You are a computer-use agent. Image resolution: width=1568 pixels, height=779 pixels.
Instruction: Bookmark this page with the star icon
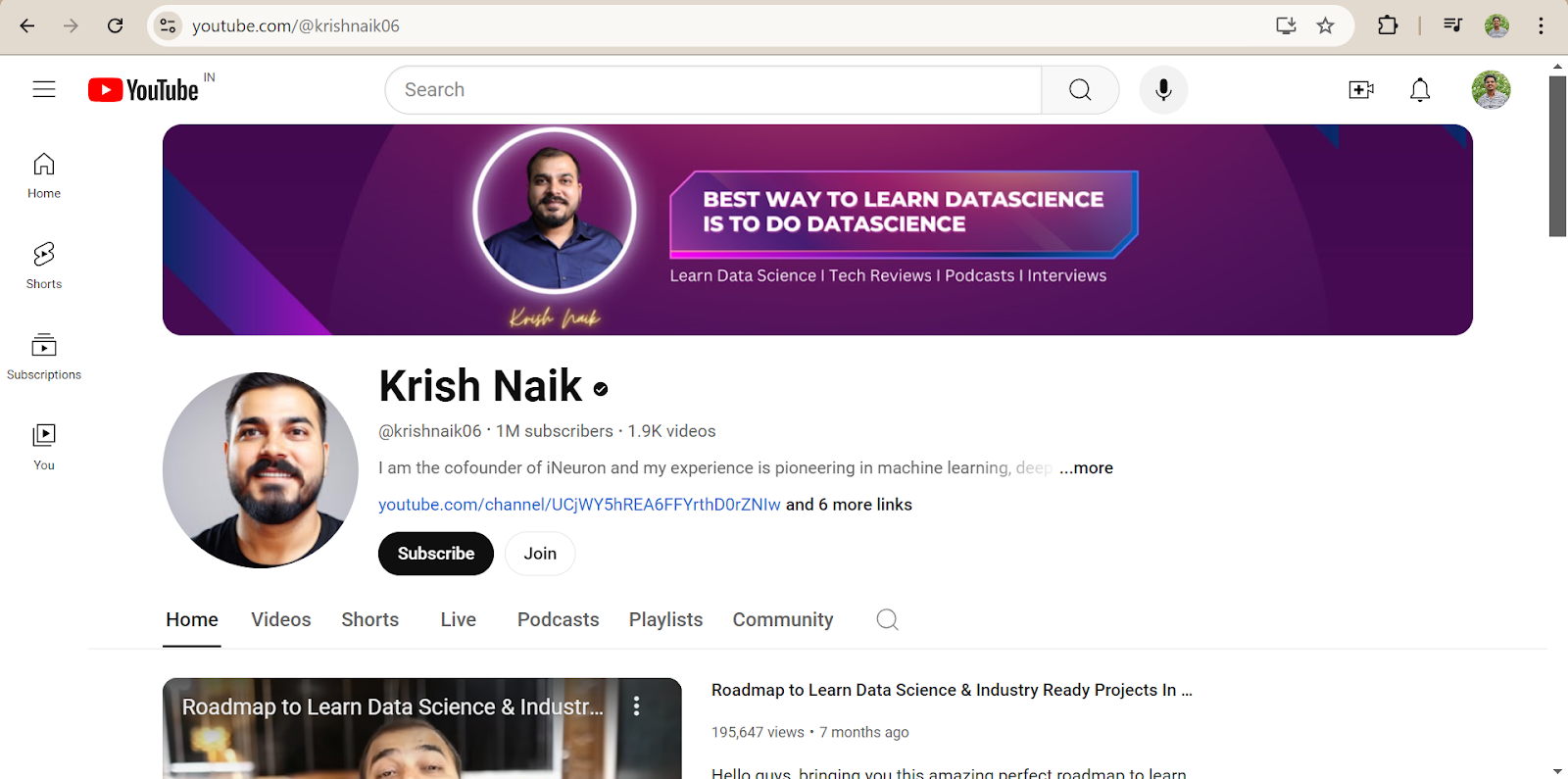pyautogui.click(x=1326, y=25)
